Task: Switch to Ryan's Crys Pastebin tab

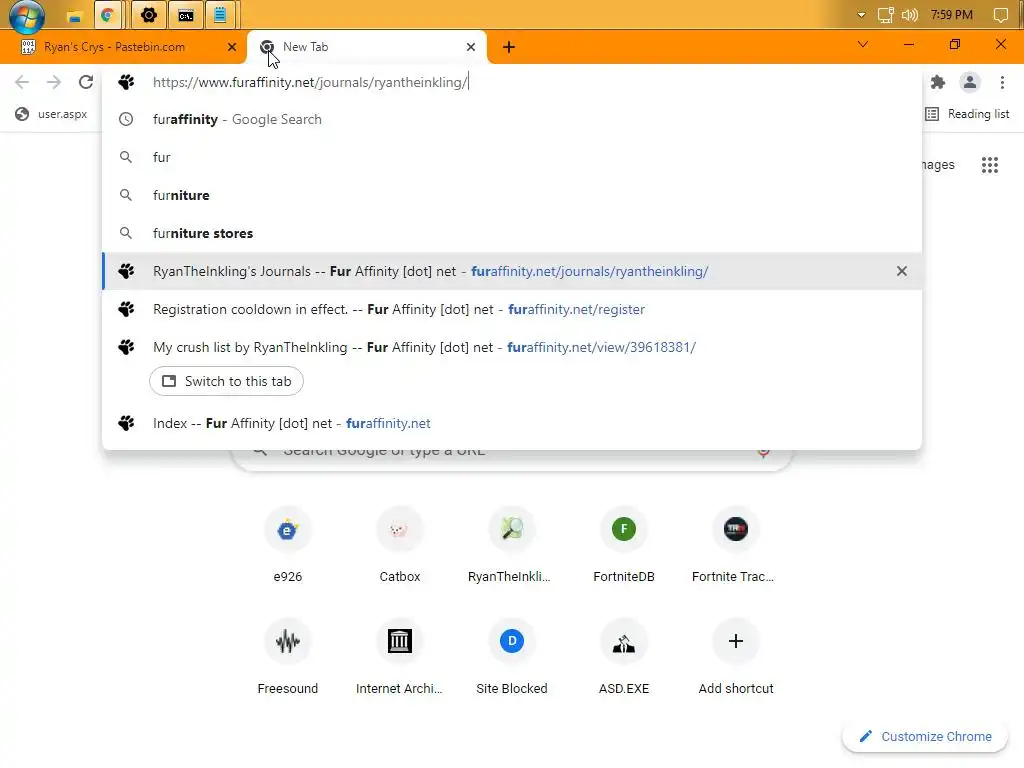Action: tap(124, 47)
